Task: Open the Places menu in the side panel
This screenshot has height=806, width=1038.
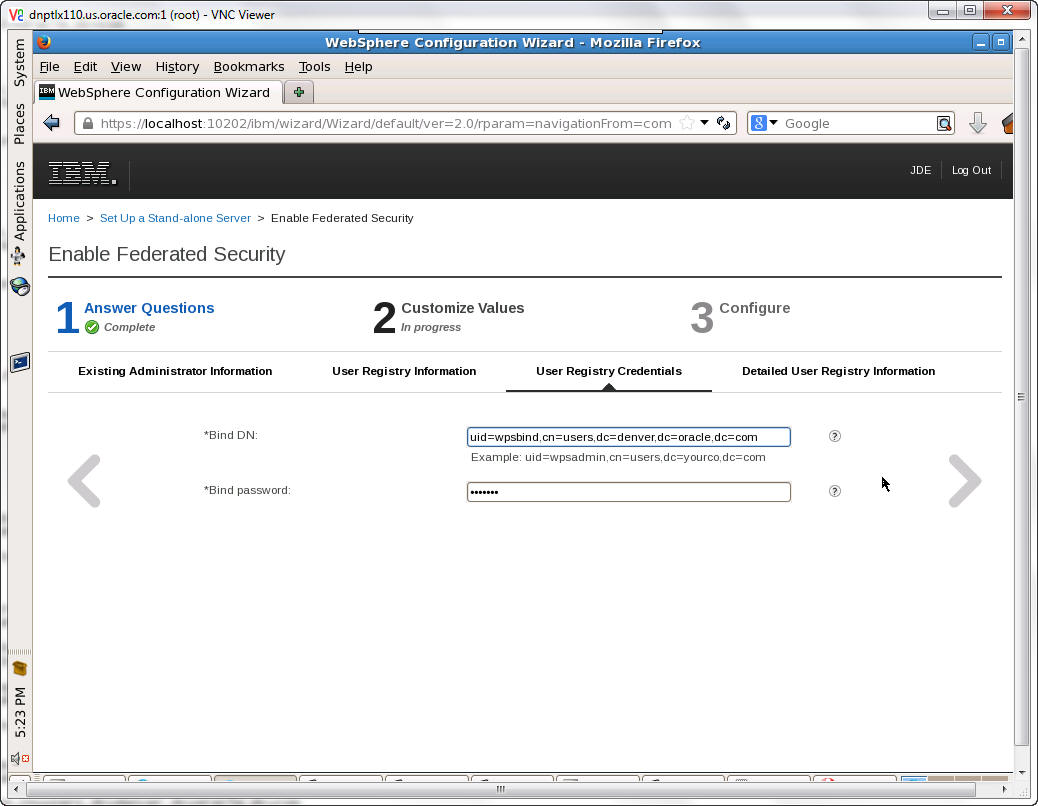Action: coord(19,124)
